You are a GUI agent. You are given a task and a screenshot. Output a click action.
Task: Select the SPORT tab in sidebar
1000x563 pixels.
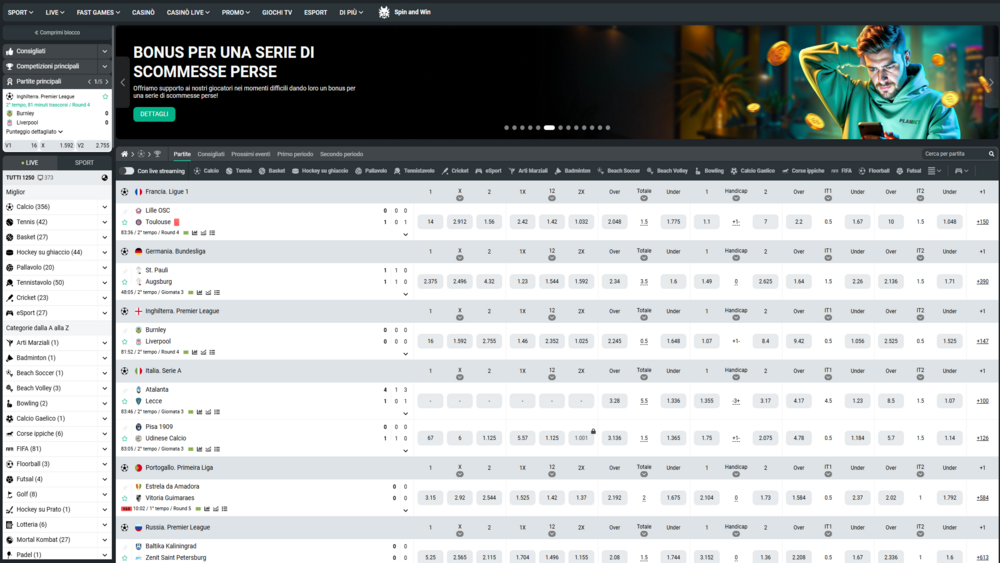(84, 163)
